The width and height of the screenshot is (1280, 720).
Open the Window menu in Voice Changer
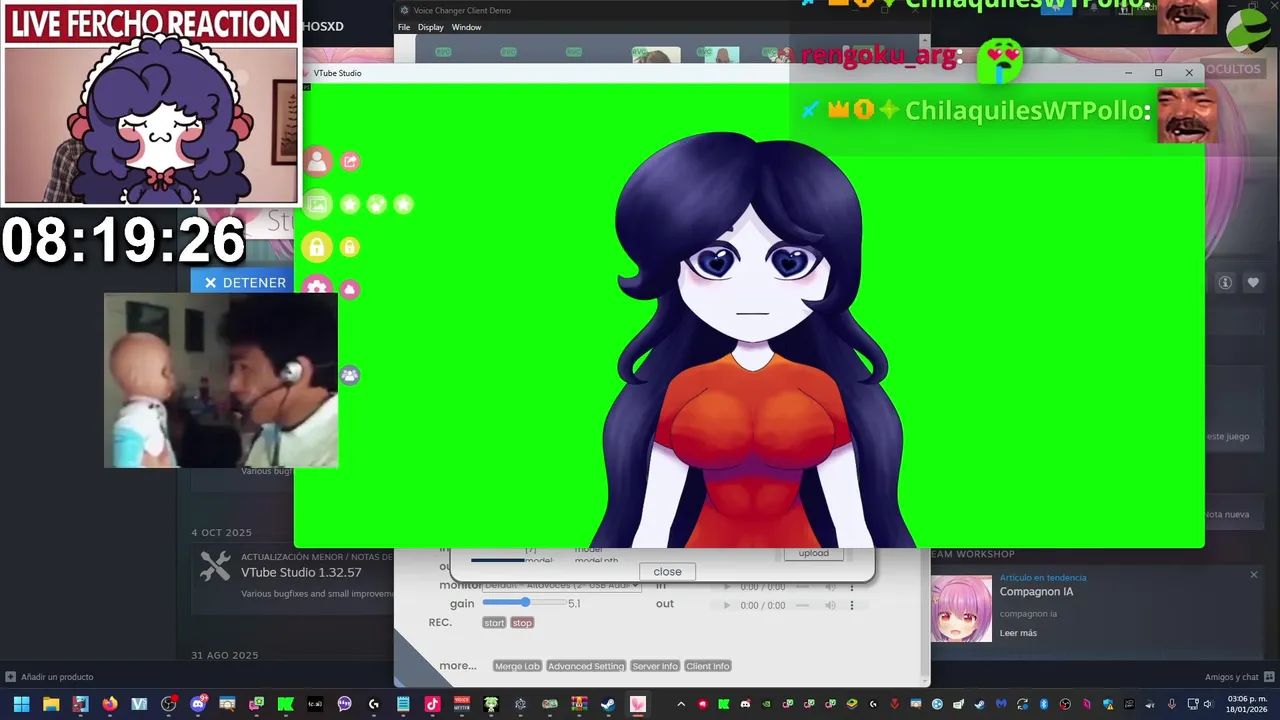pyautogui.click(x=466, y=27)
